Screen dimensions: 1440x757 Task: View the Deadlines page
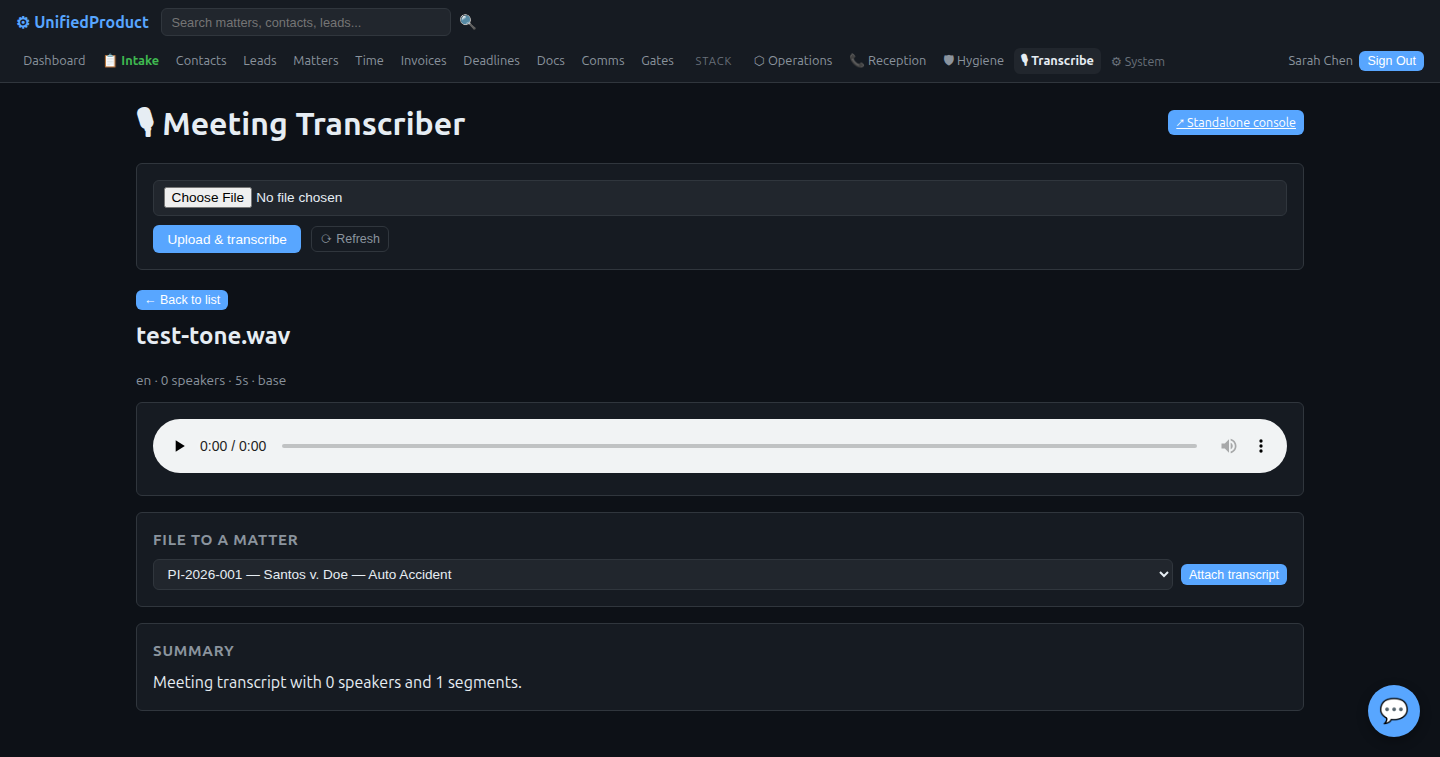coord(491,61)
